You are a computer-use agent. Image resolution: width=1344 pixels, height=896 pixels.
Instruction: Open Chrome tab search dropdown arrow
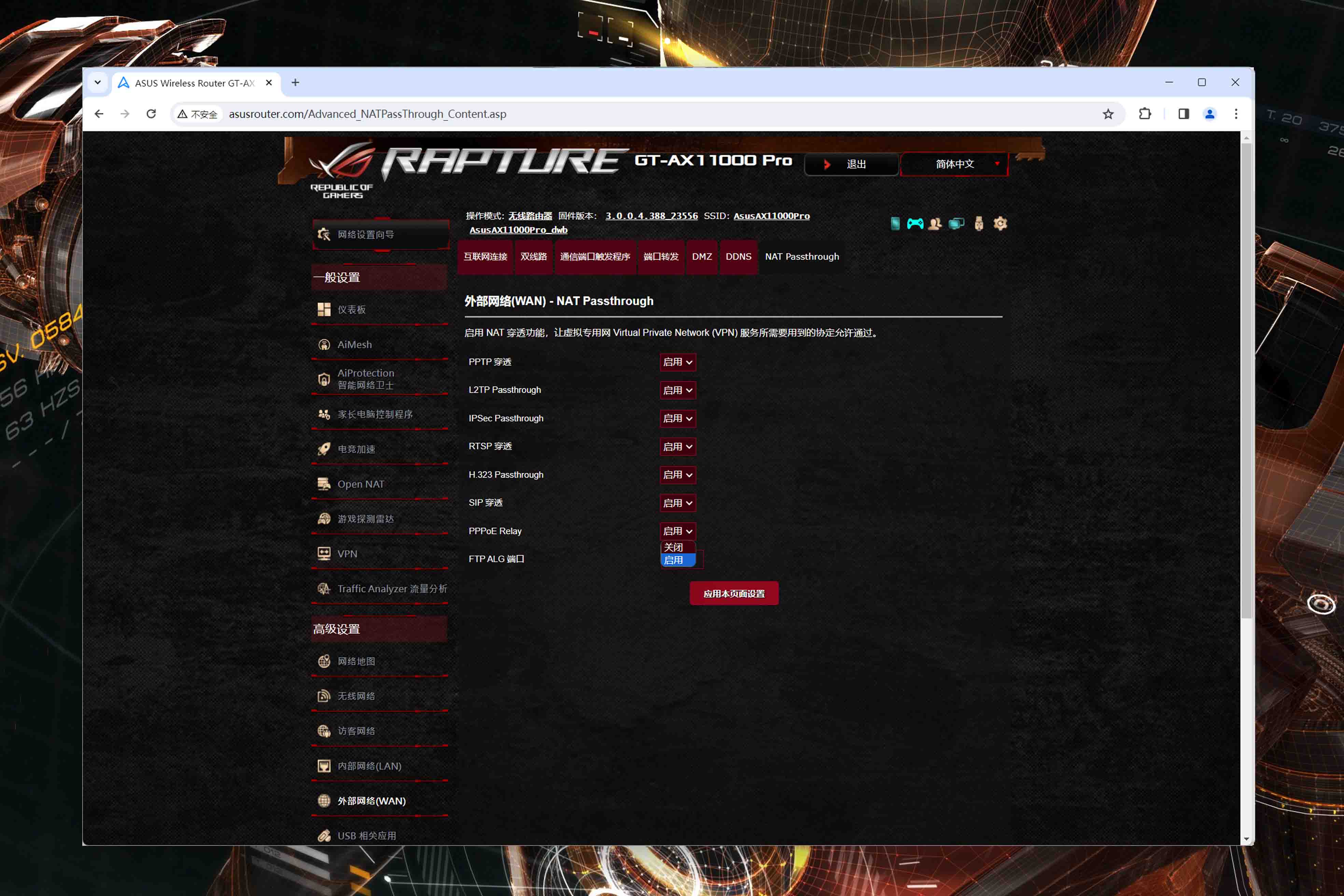[x=98, y=82]
